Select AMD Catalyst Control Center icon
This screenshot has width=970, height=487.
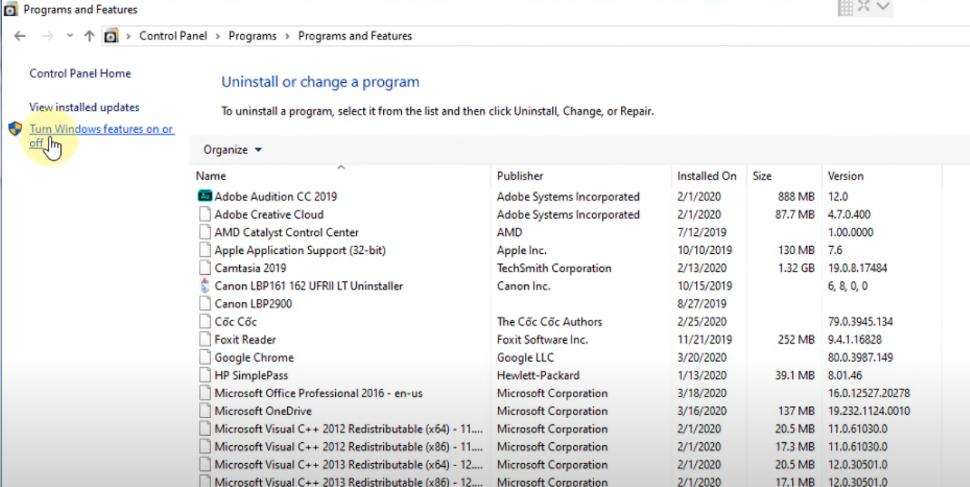point(205,232)
